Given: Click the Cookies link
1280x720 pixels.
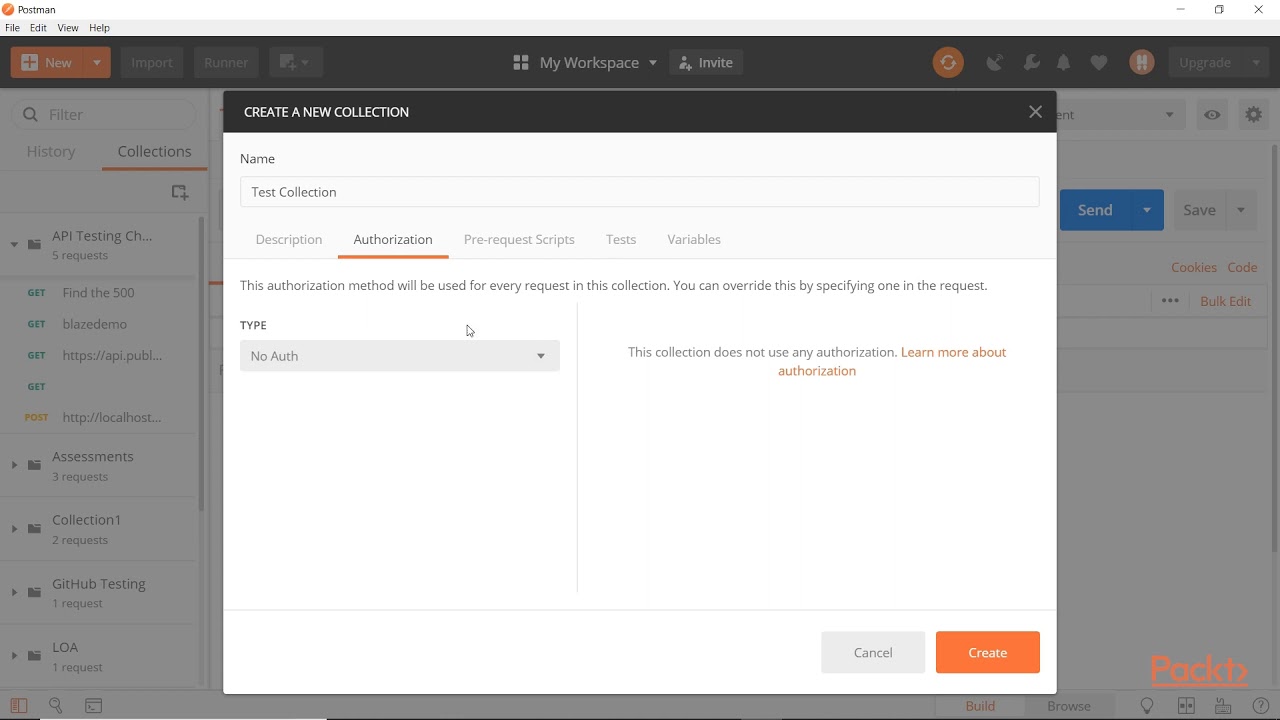Looking at the screenshot, I should coord(1194,268).
